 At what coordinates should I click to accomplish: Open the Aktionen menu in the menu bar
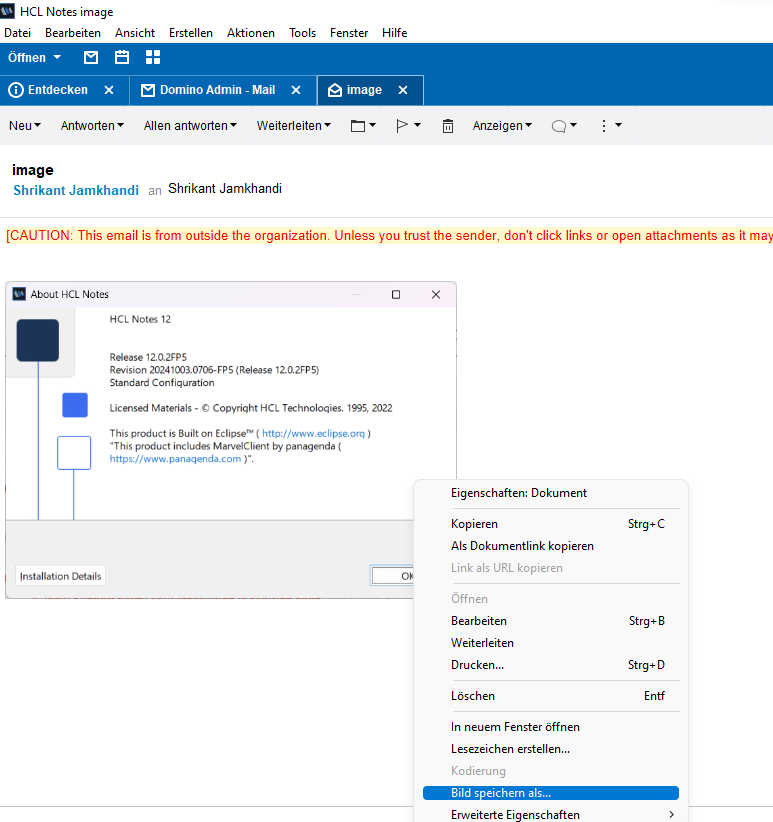[250, 33]
